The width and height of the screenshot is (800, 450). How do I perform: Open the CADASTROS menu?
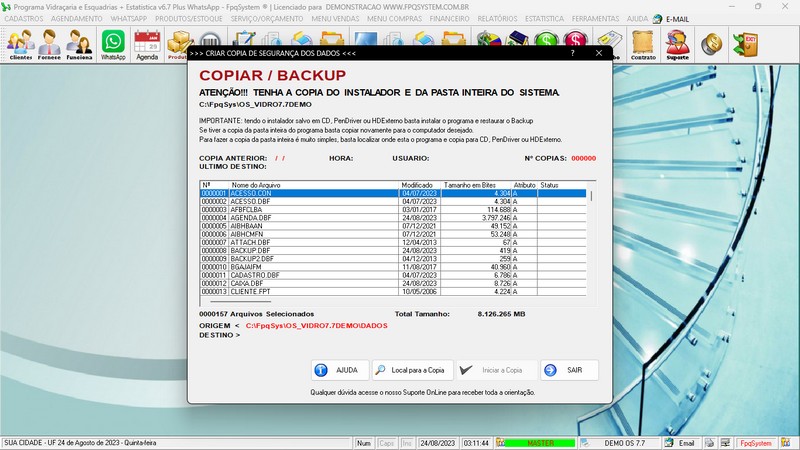point(24,19)
